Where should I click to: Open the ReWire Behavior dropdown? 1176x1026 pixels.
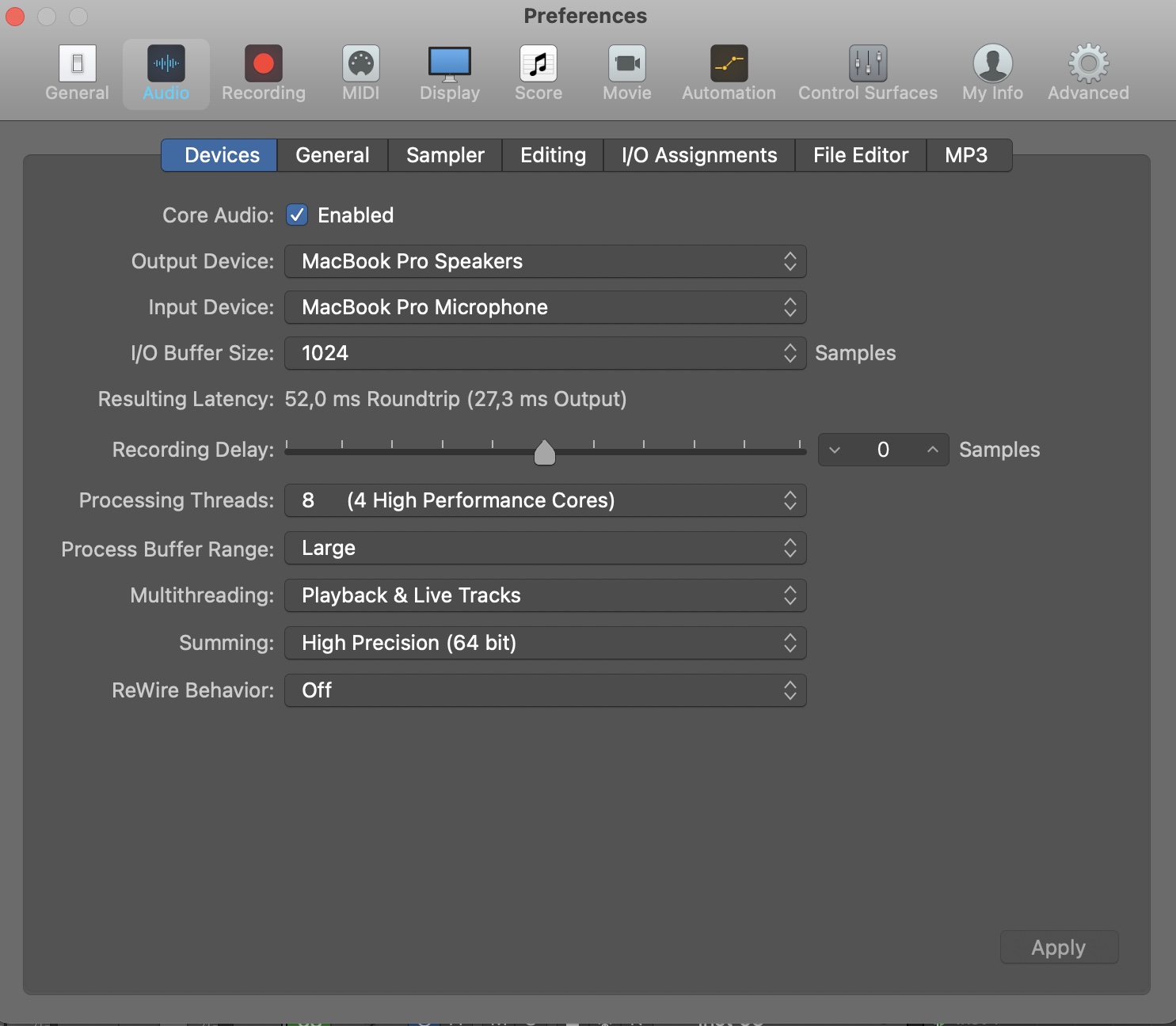click(546, 690)
